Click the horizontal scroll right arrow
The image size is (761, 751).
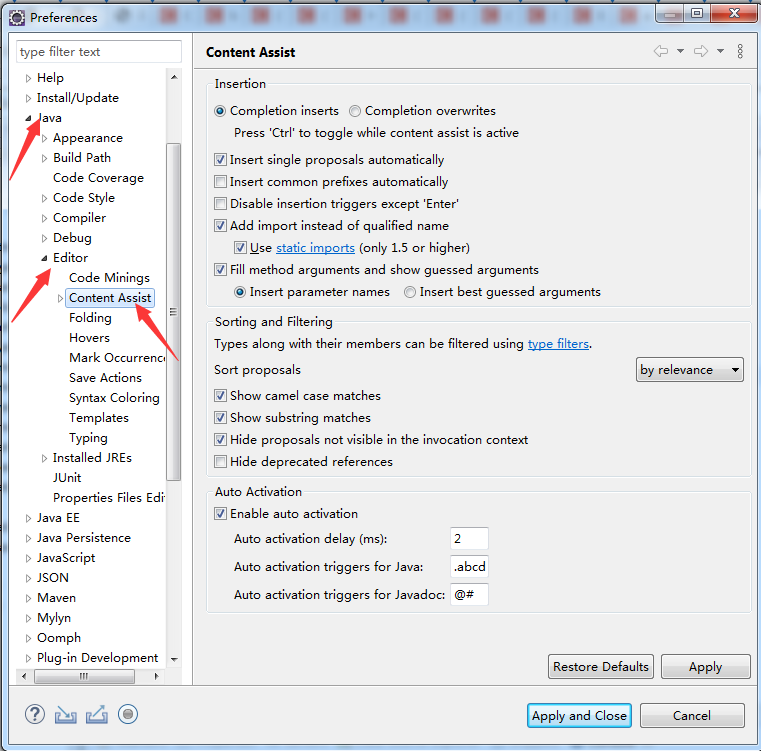[156, 676]
